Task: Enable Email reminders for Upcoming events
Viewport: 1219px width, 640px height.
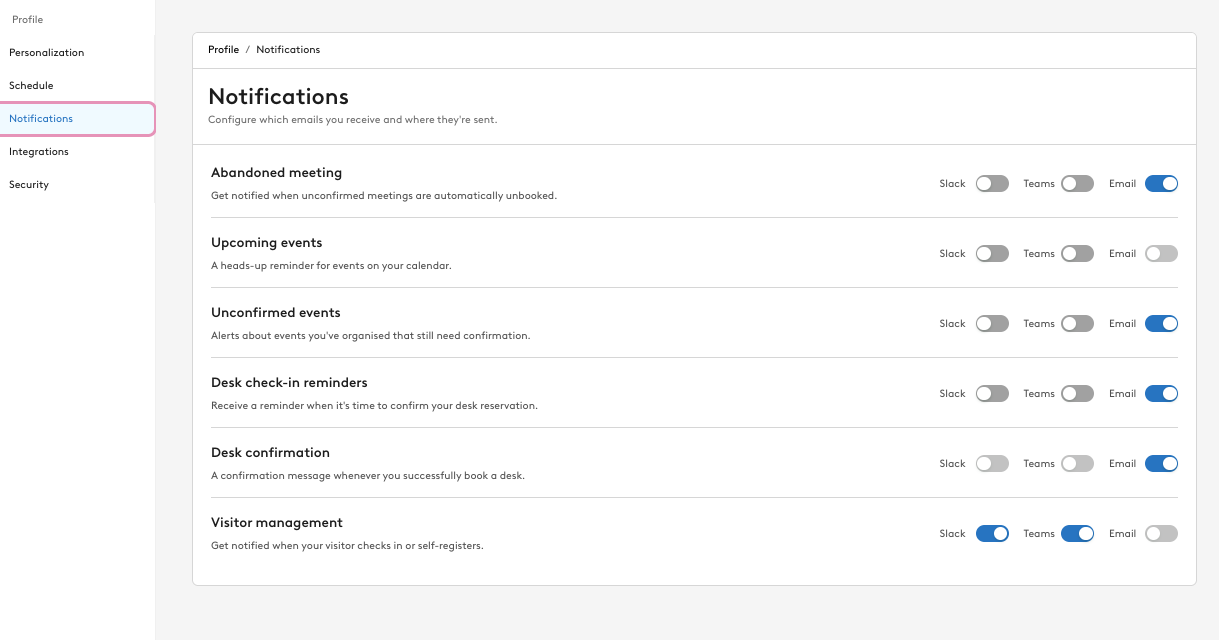Action: pyautogui.click(x=1160, y=253)
